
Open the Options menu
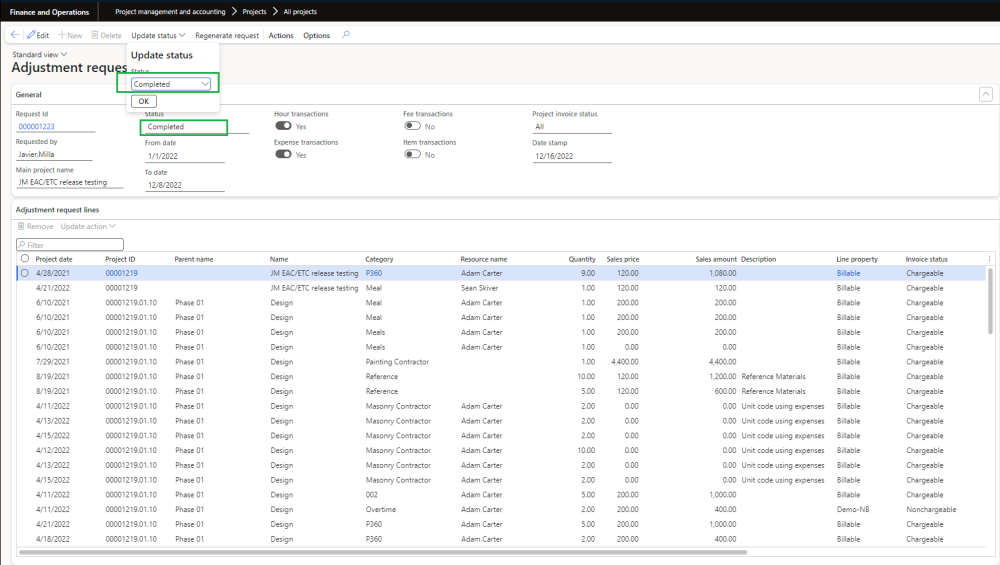(316, 35)
